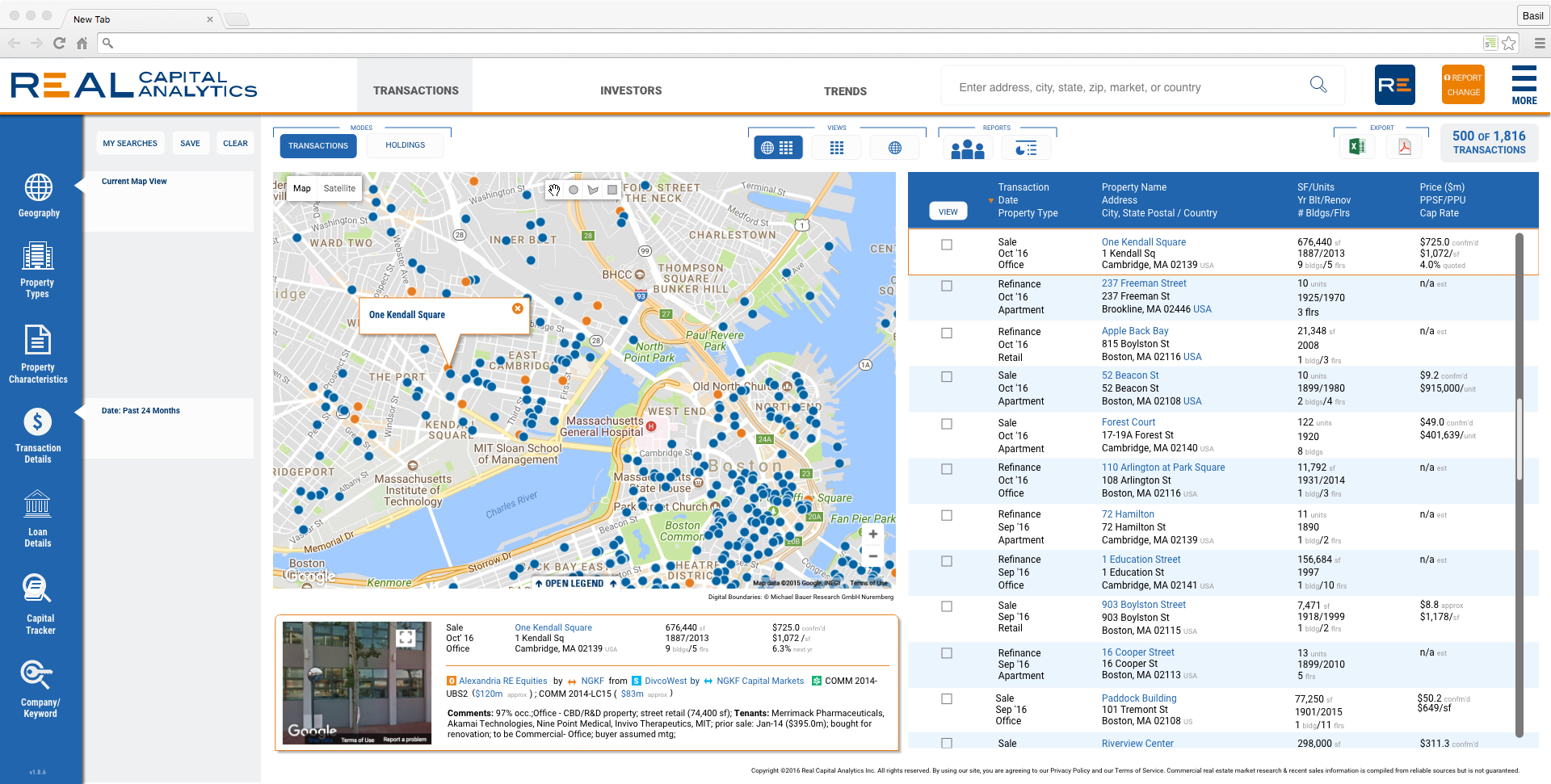1551x784 pixels.
Task: Click MY SEARCHES button
Action: [x=130, y=143]
